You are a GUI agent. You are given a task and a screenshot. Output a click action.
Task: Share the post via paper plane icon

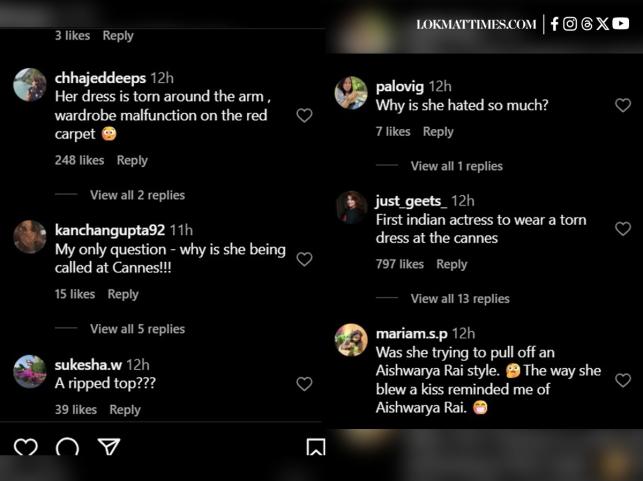click(x=109, y=447)
